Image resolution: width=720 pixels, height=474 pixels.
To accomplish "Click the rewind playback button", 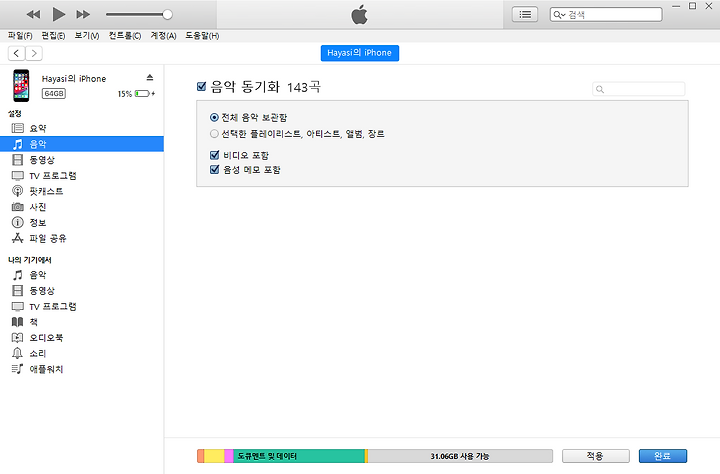I will click(x=33, y=15).
